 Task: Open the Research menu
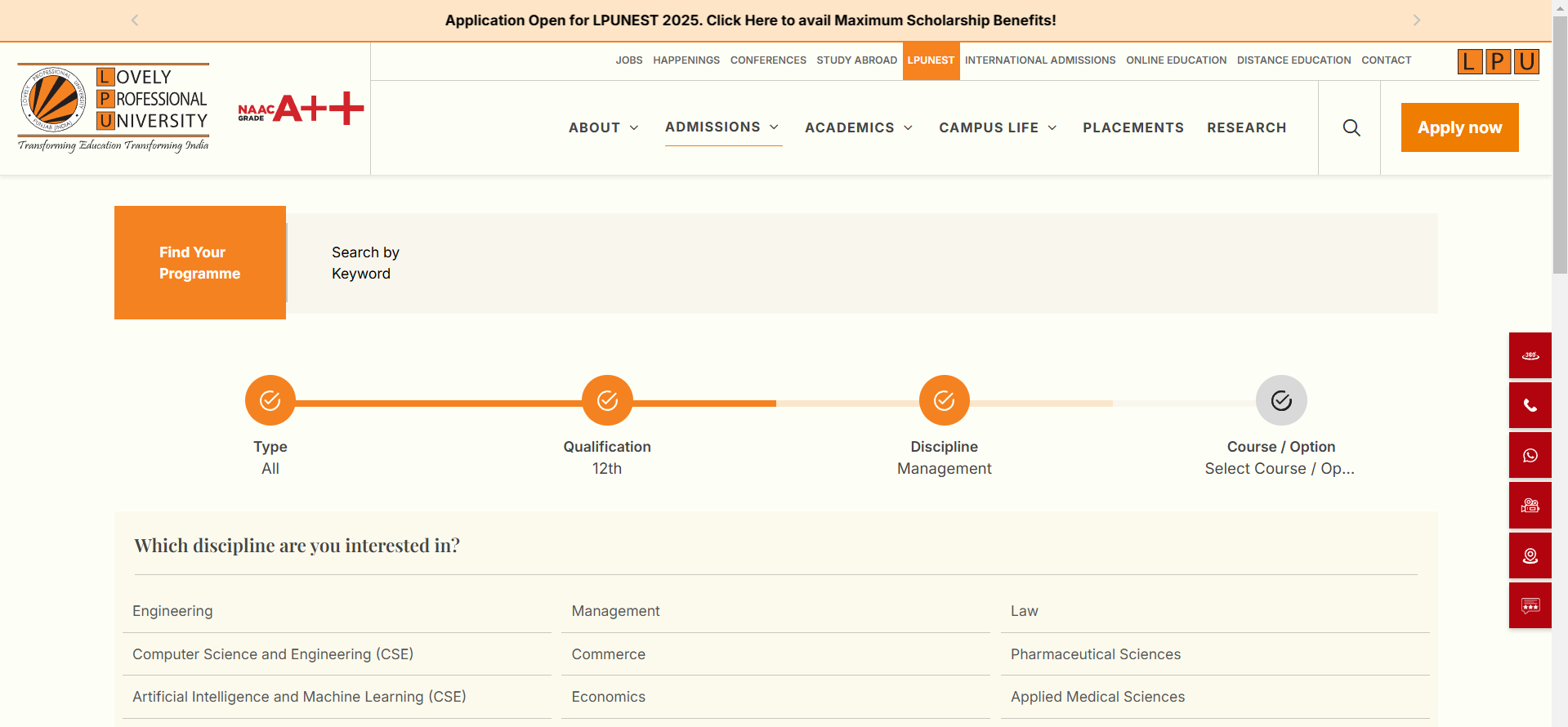tap(1247, 127)
